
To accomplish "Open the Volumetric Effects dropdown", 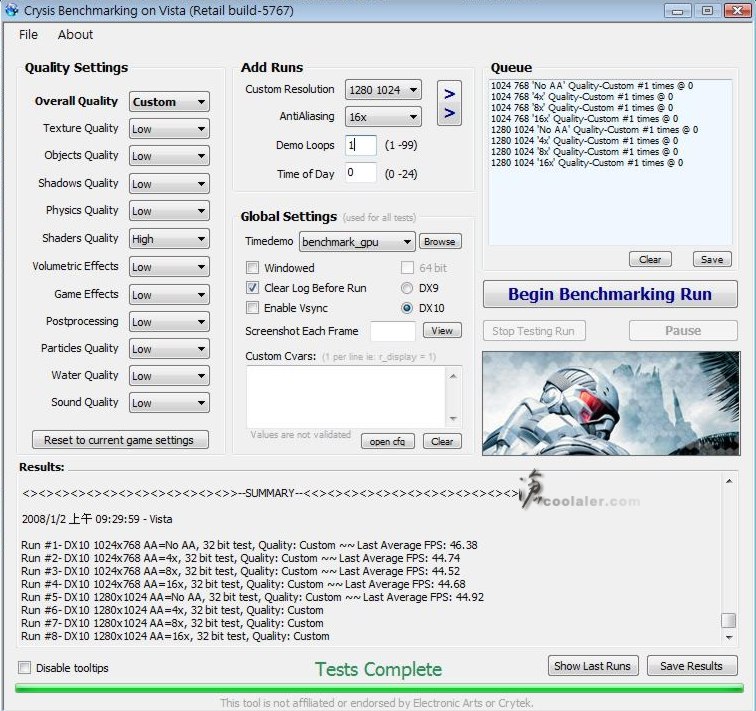I will 169,267.
